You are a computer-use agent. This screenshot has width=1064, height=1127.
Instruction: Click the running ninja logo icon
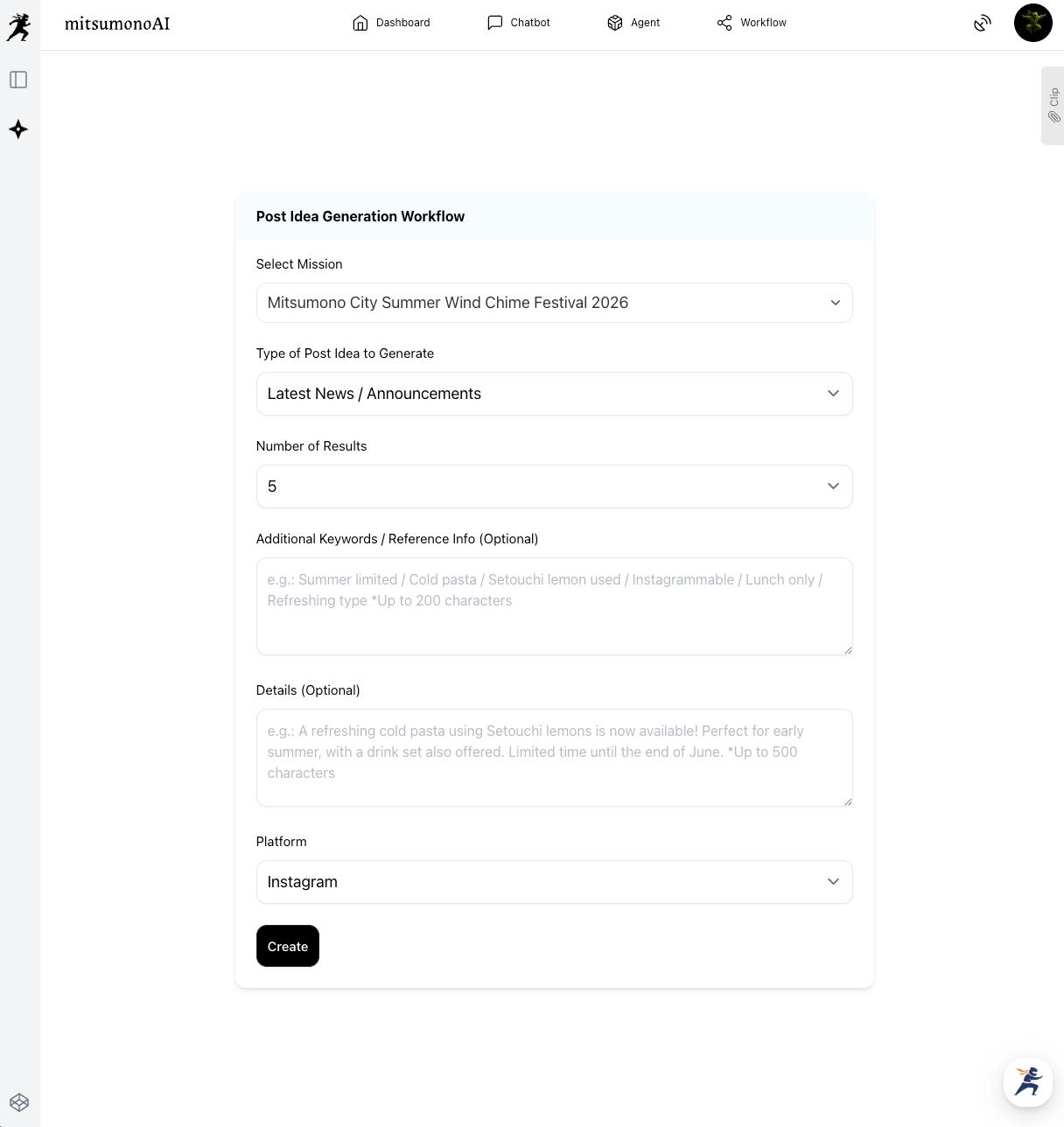pyautogui.click(x=18, y=27)
